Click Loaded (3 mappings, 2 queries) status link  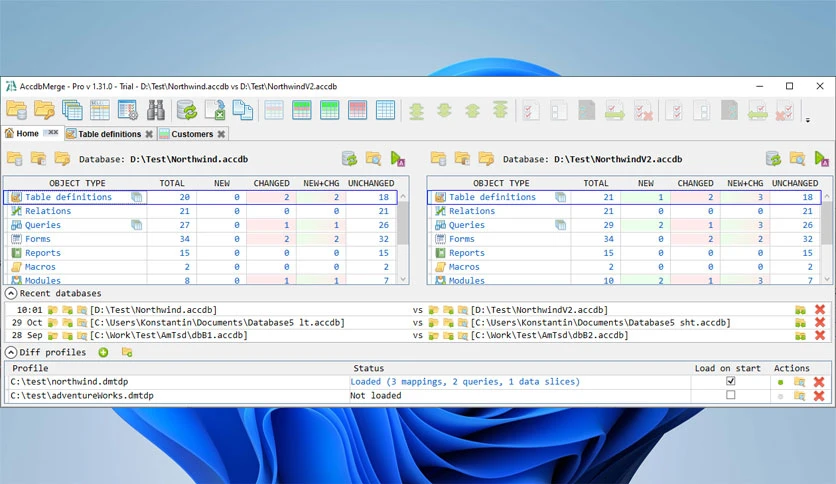click(x=464, y=382)
